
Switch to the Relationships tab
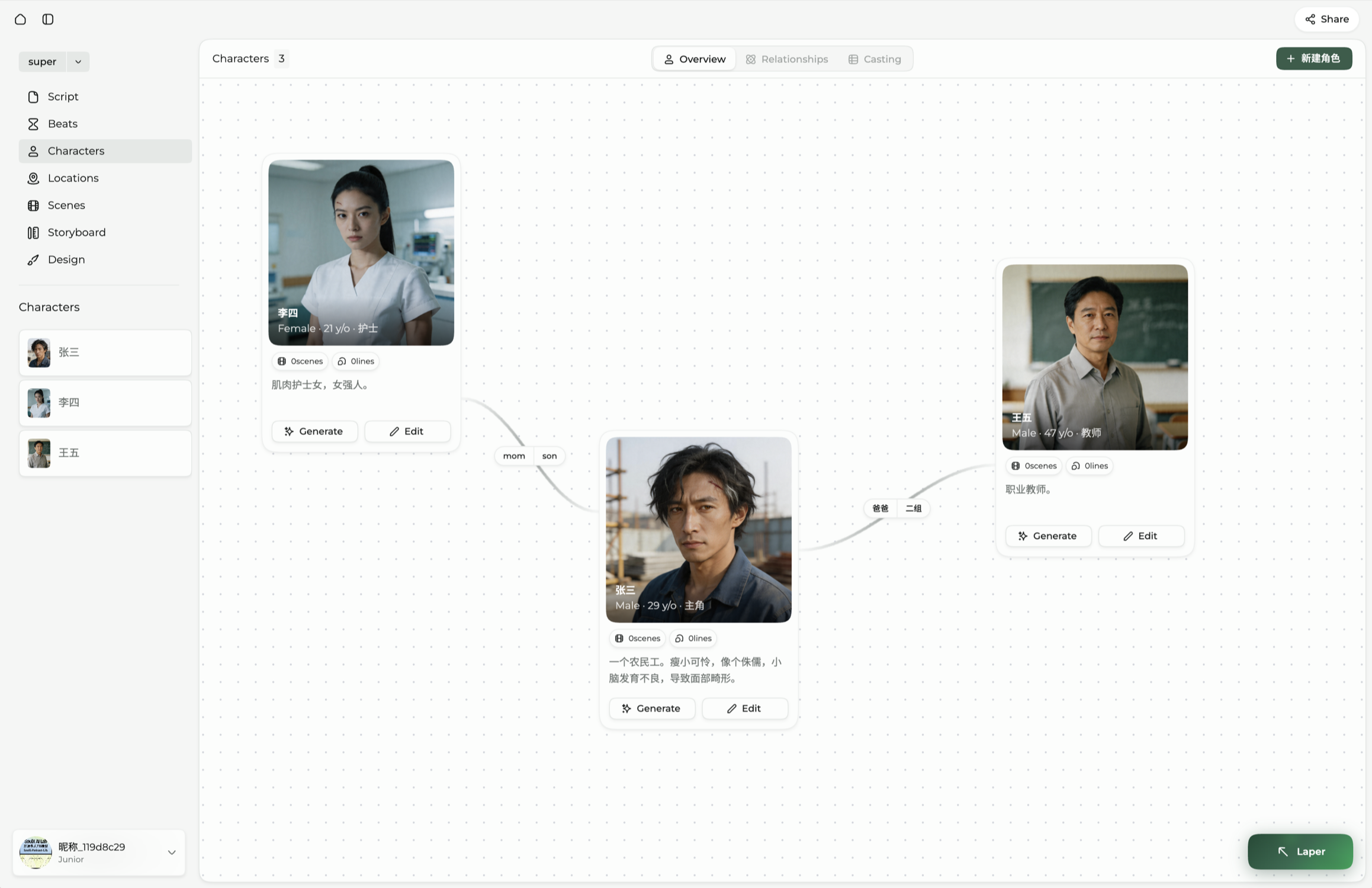(787, 59)
